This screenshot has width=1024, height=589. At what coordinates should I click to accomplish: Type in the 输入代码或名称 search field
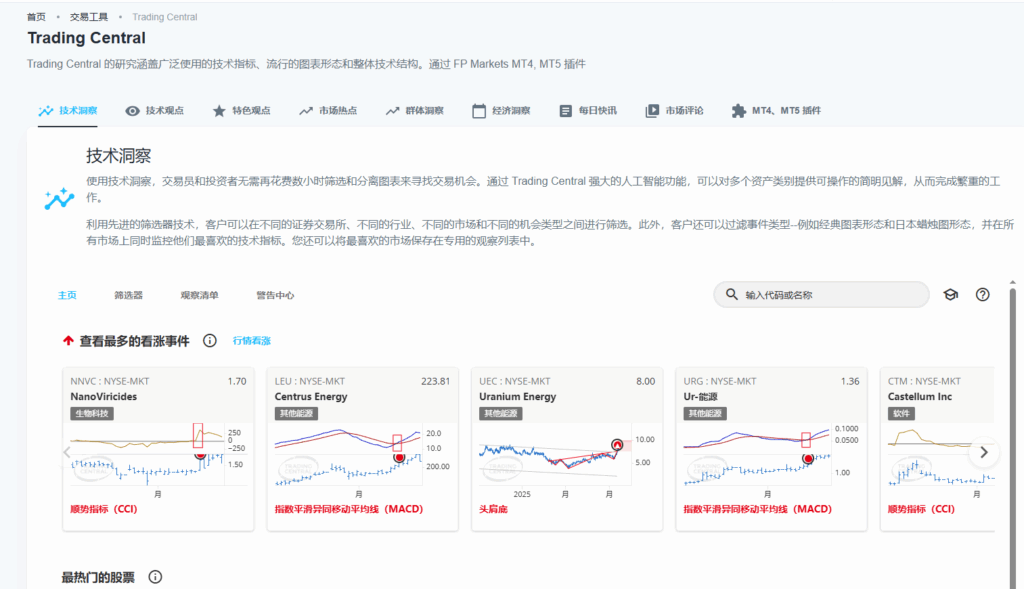830,295
